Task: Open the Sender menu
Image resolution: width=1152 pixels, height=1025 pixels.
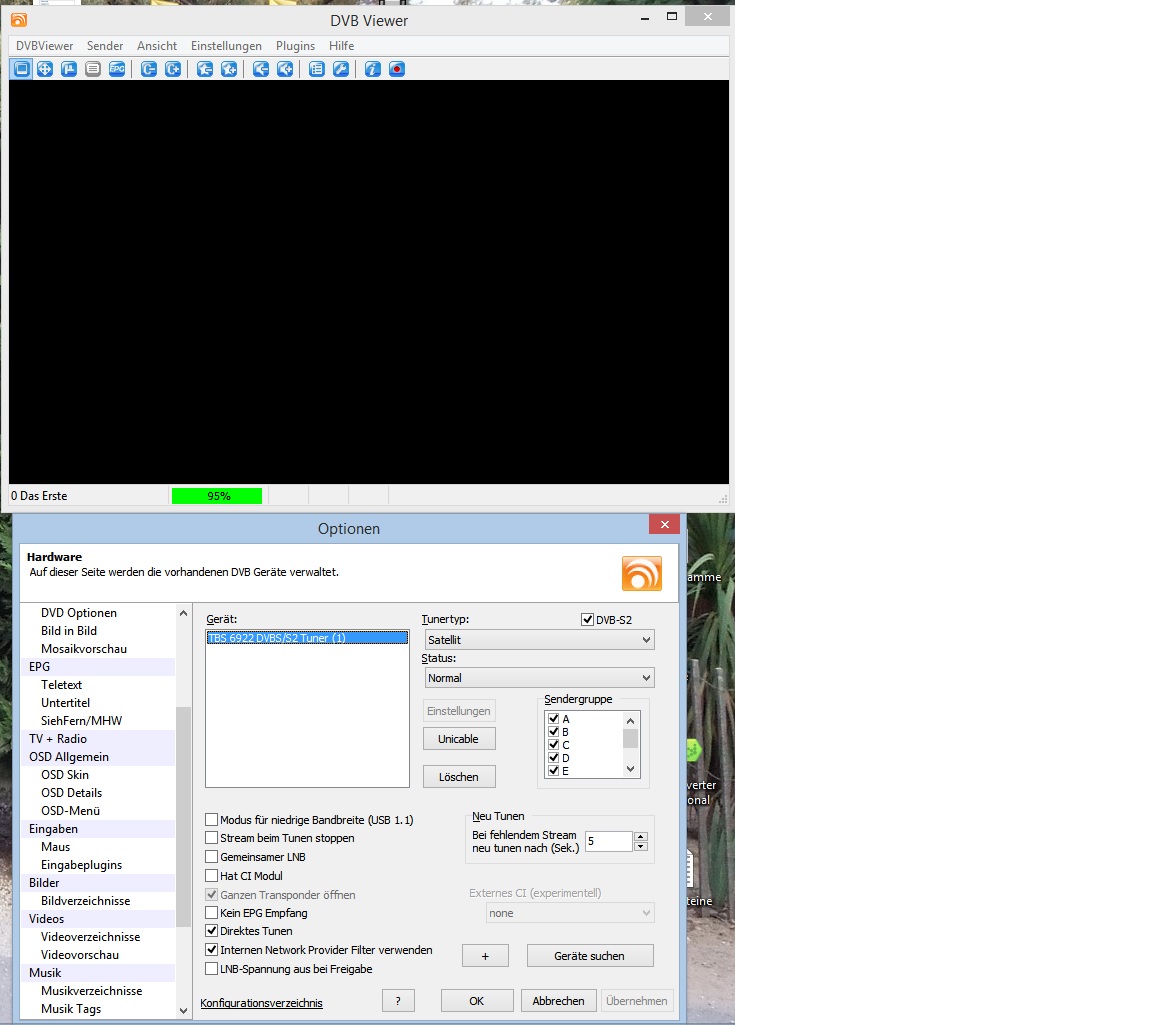Action: pyautogui.click(x=105, y=46)
